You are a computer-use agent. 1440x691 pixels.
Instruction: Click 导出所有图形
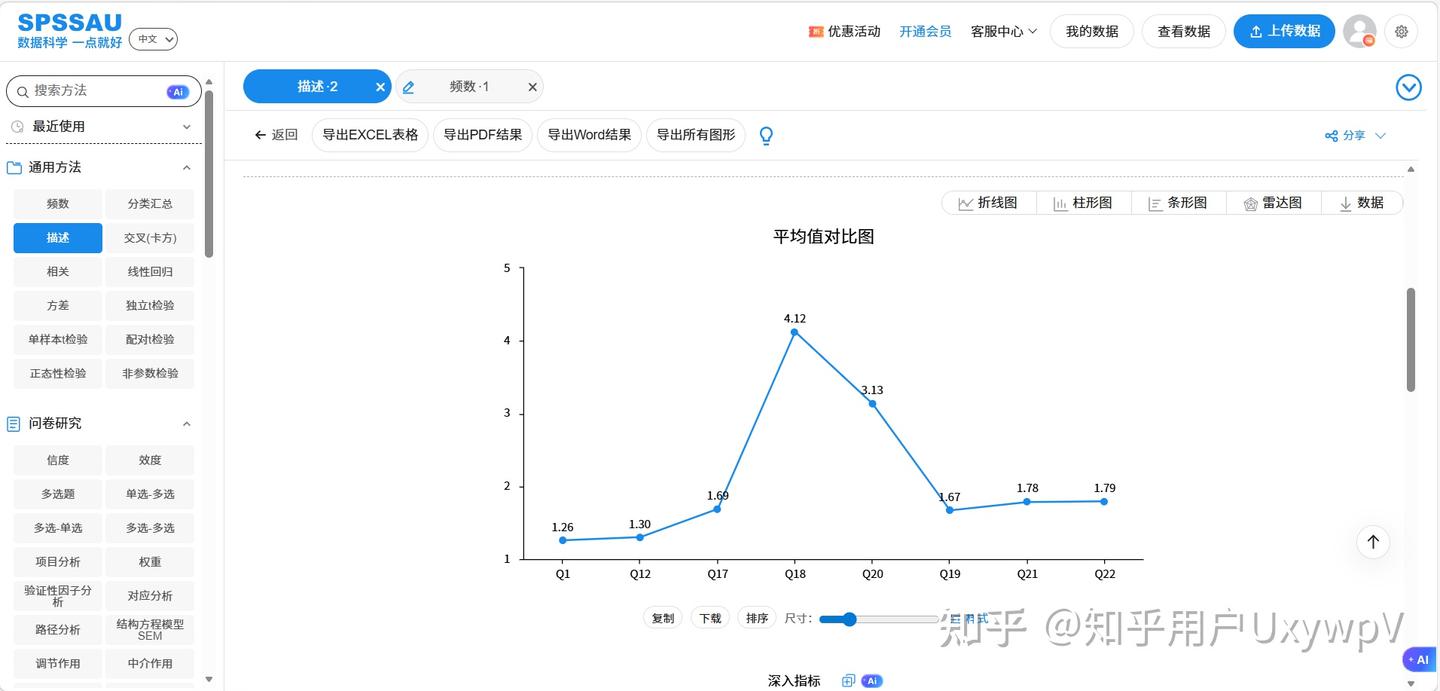696,135
